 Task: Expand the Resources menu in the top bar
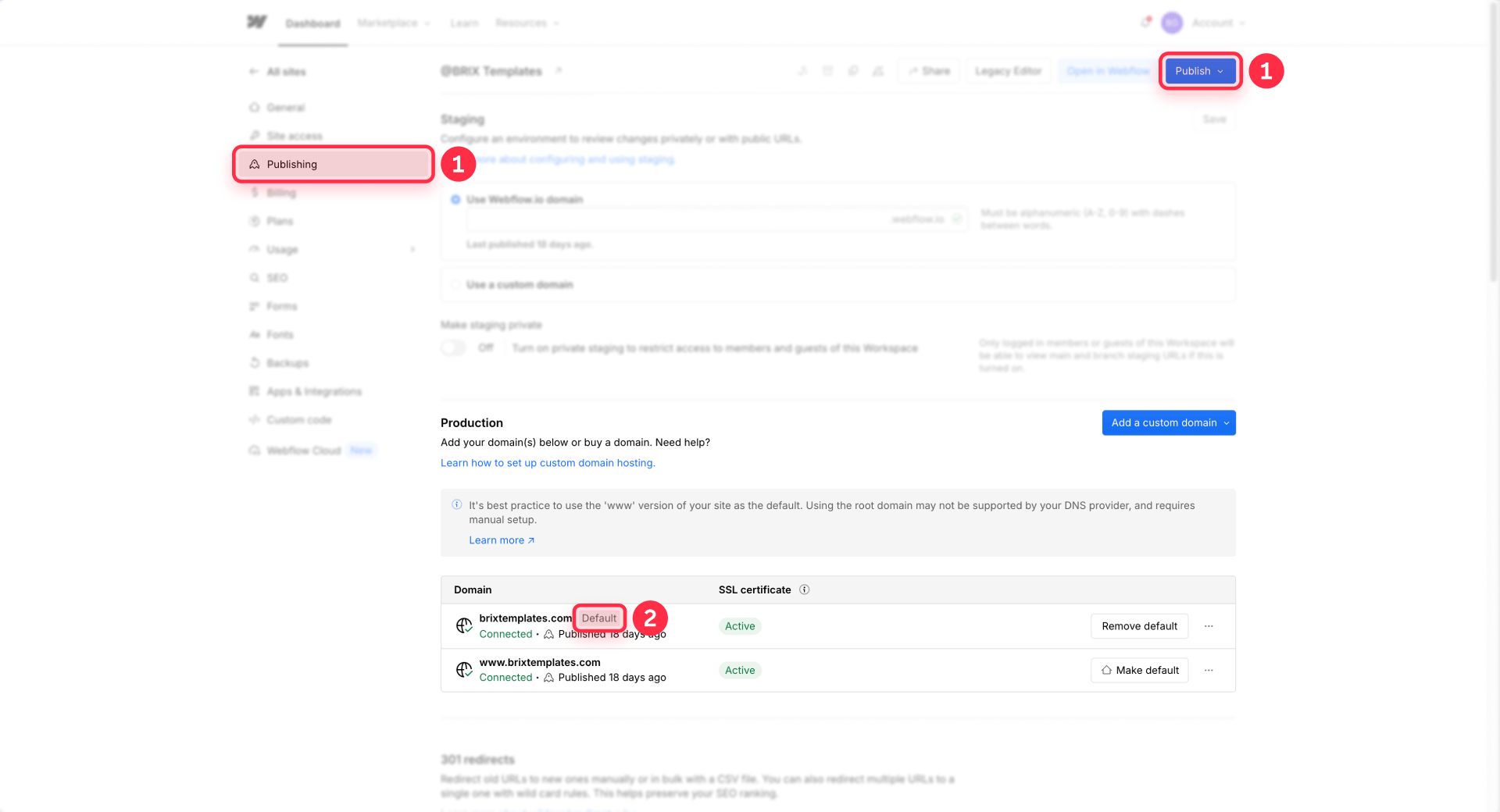click(527, 23)
